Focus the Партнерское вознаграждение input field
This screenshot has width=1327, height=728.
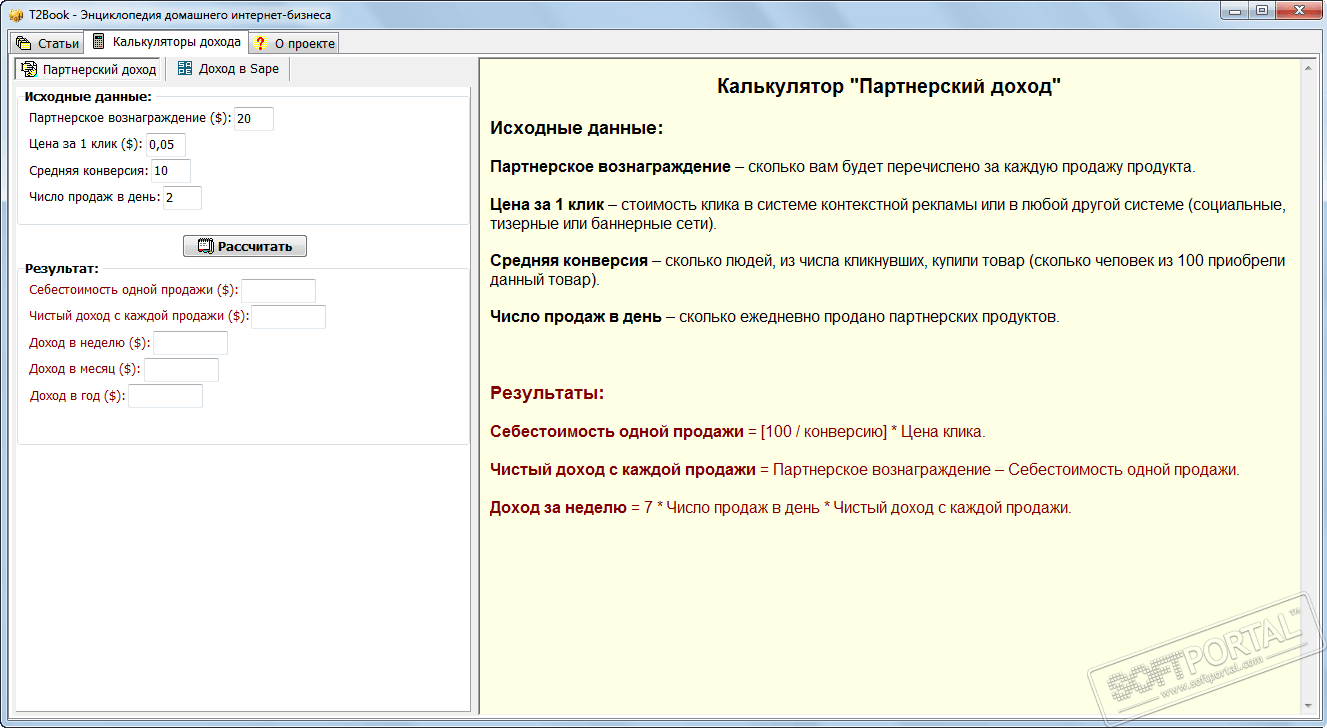[254, 119]
